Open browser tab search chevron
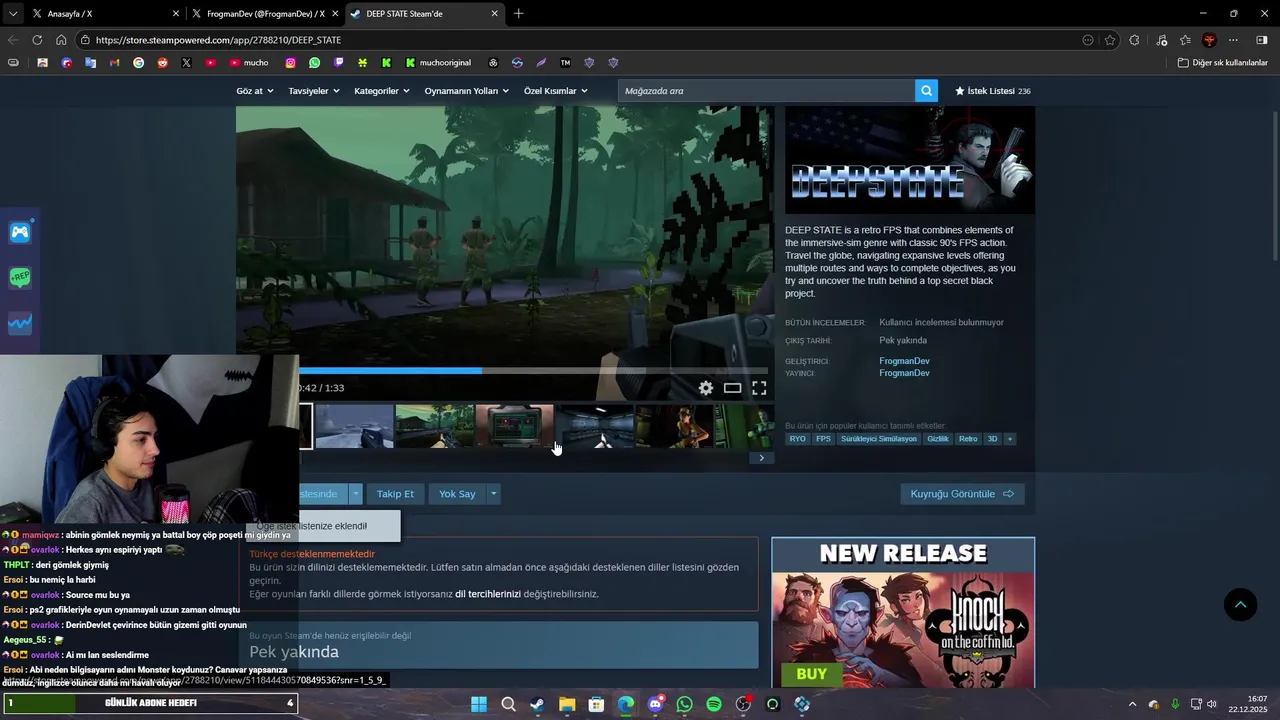 click(x=12, y=14)
